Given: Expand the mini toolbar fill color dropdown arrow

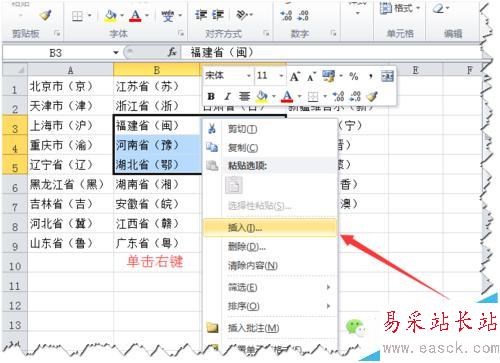Looking at the screenshot, I should pos(274,97).
